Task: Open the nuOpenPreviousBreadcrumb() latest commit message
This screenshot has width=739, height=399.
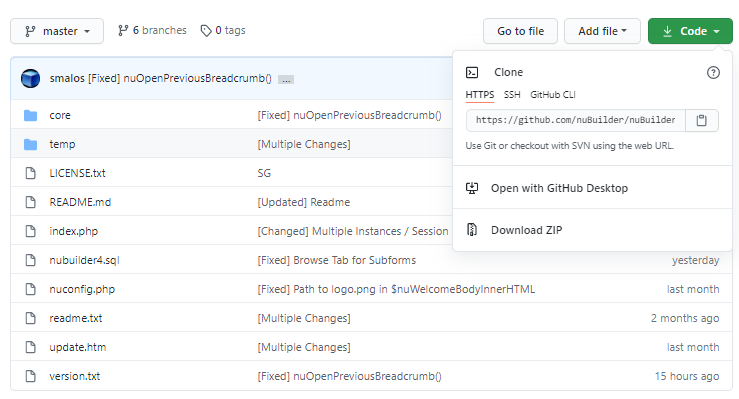Action: (180, 78)
